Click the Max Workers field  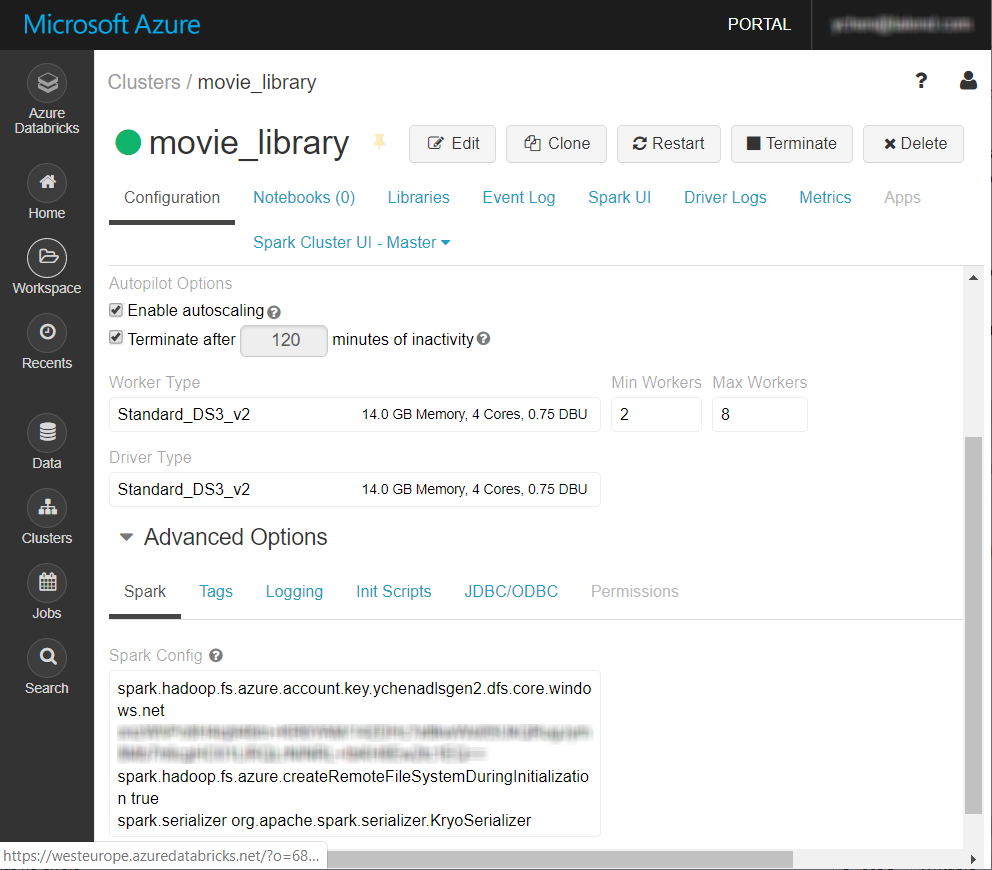759,414
